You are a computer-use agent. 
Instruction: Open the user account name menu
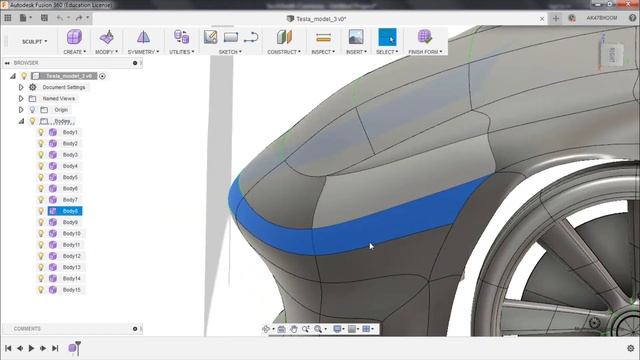[x=602, y=18]
